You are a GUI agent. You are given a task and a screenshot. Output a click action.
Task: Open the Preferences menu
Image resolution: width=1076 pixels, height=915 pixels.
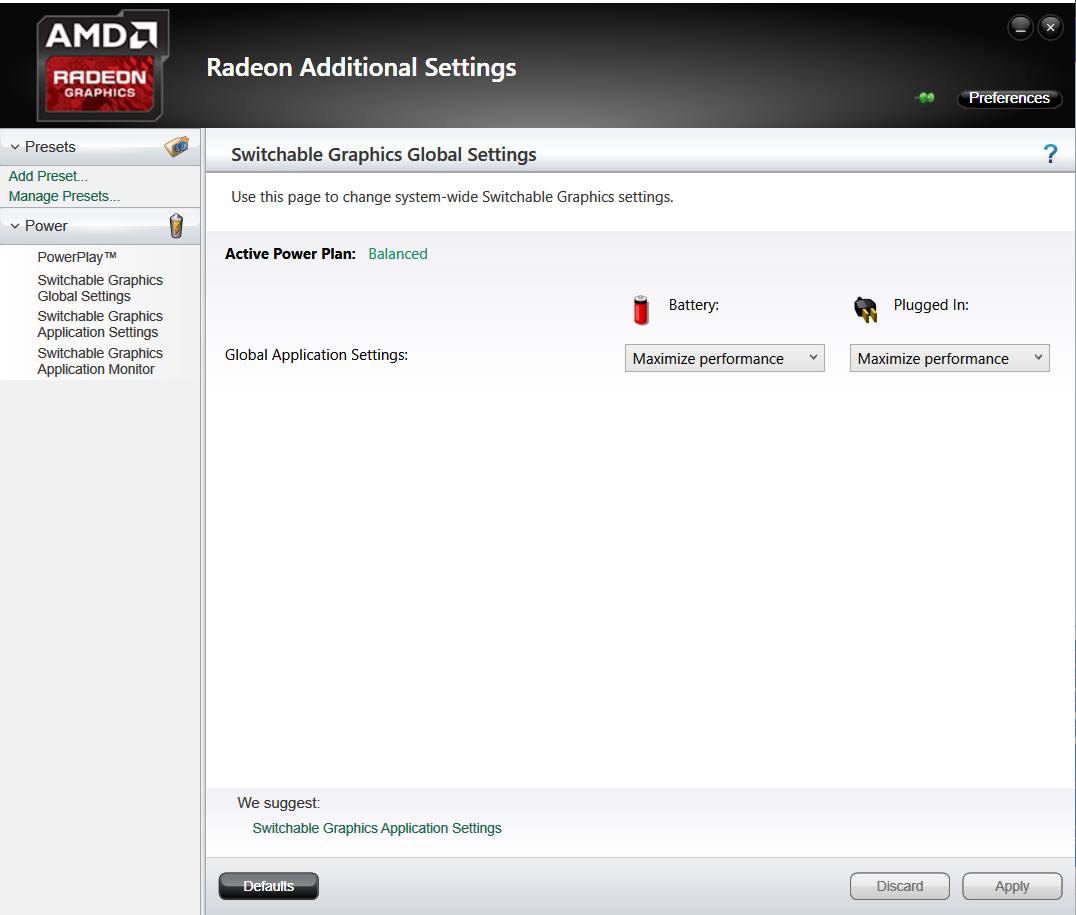[1009, 98]
